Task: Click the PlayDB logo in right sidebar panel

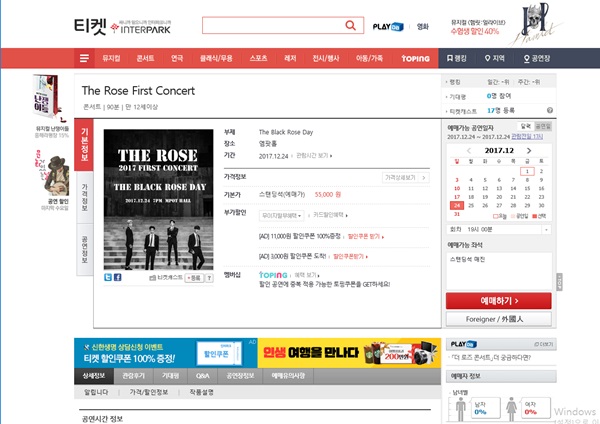Action: [463, 344]
